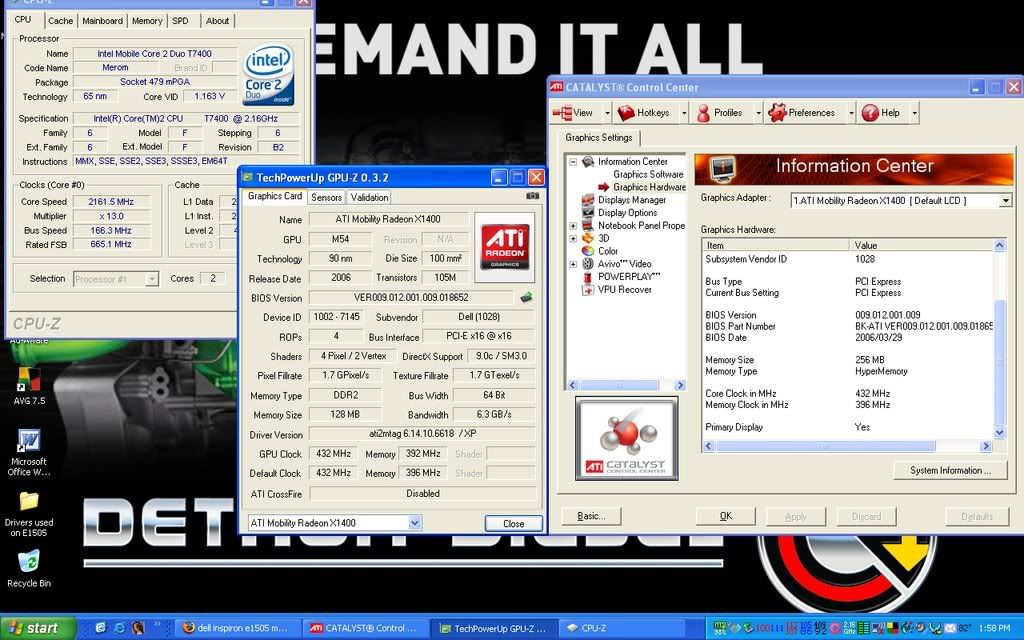This screenshot has width=1024, height=640.
Task: Click the ATI Radeon logo in GPU-Z
Action: point(505,247)
